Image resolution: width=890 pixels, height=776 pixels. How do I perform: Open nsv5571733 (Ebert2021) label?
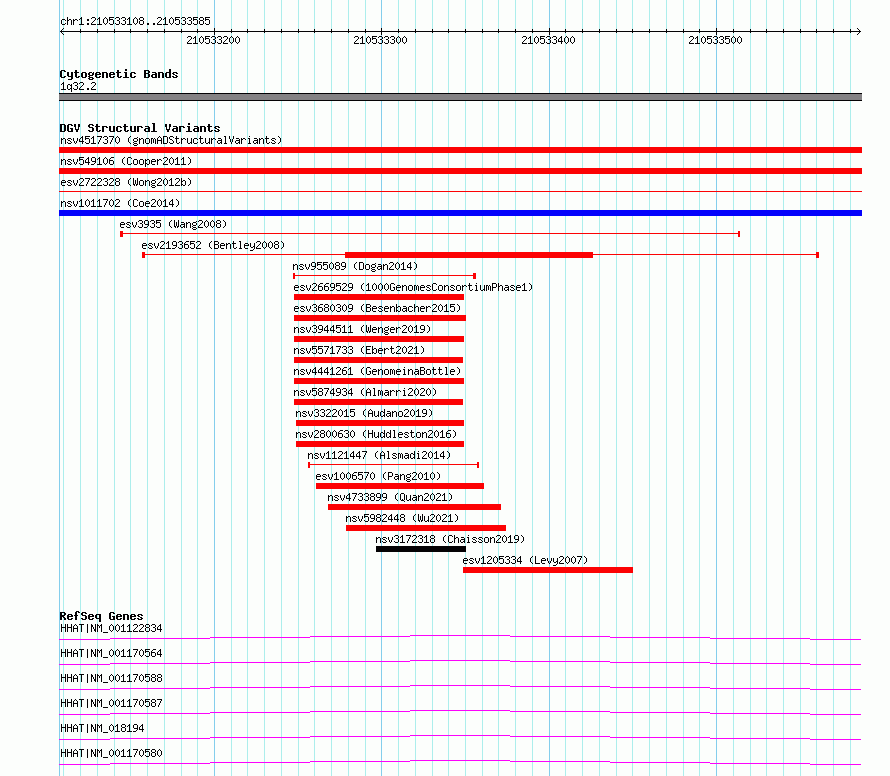pyautogui.click(x=359, y=350)
